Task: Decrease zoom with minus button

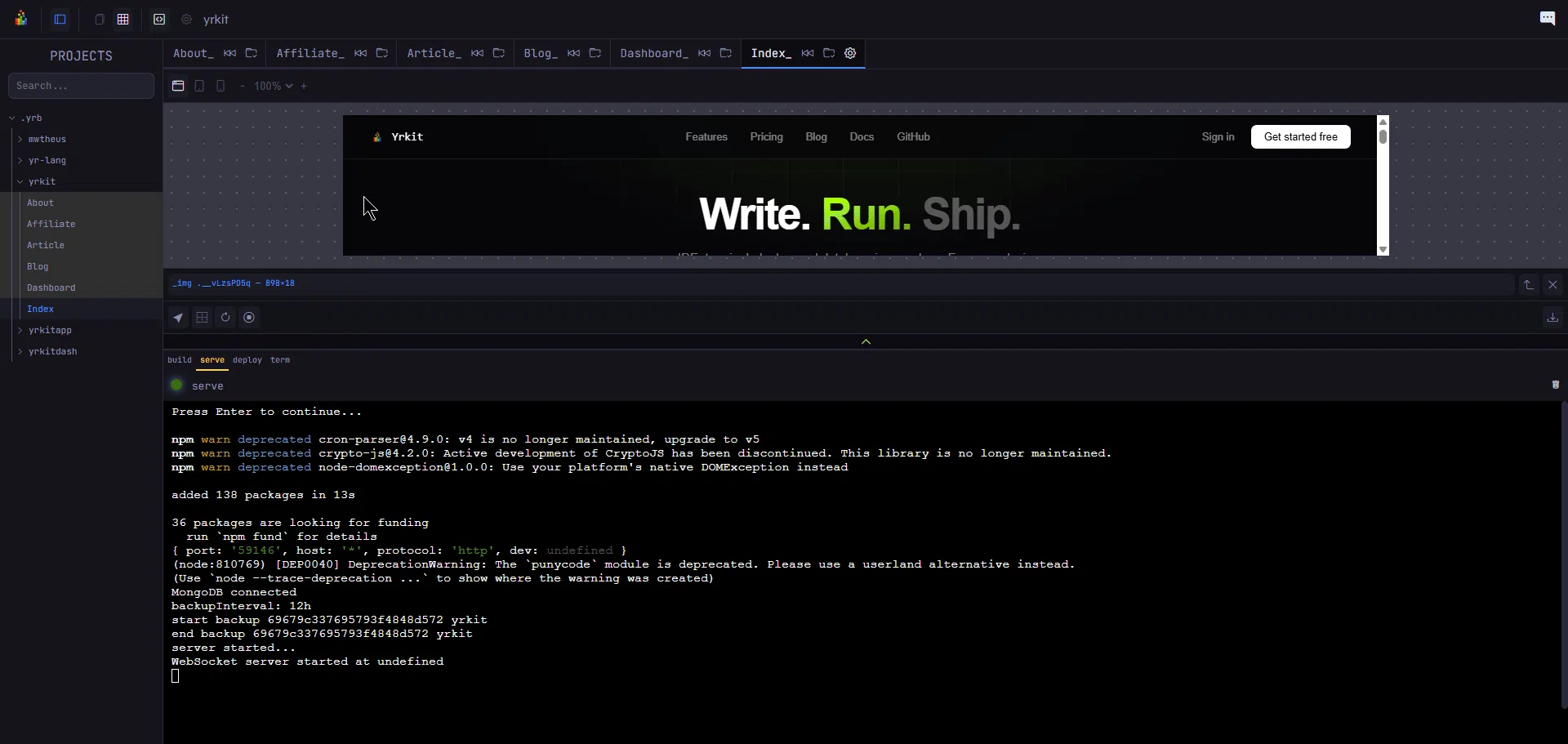Action: [x=242, y=86]
